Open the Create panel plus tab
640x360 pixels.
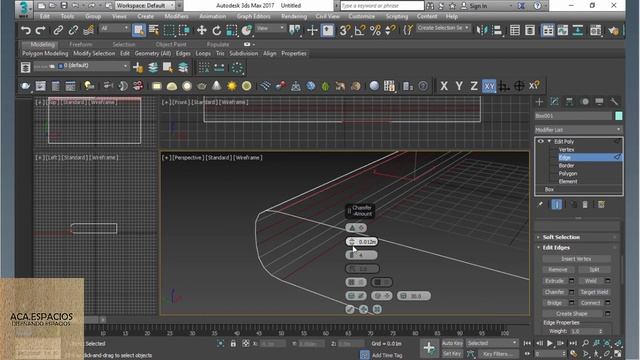(540, 102)
